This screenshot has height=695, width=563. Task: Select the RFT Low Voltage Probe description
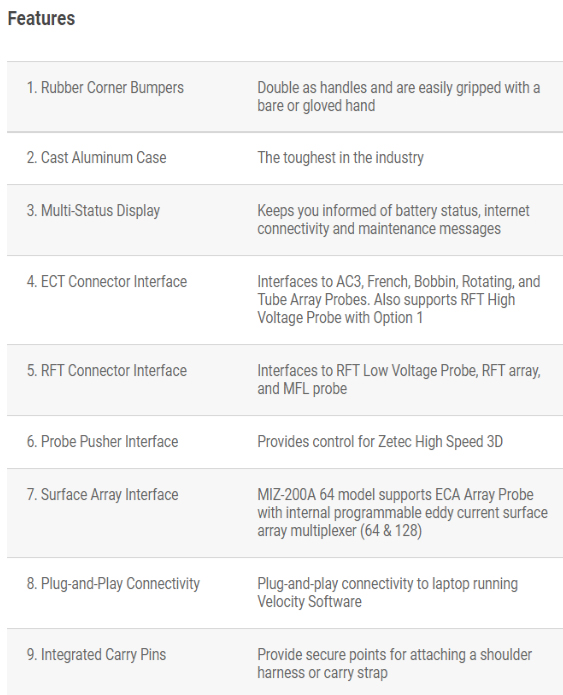click(399, 379)
